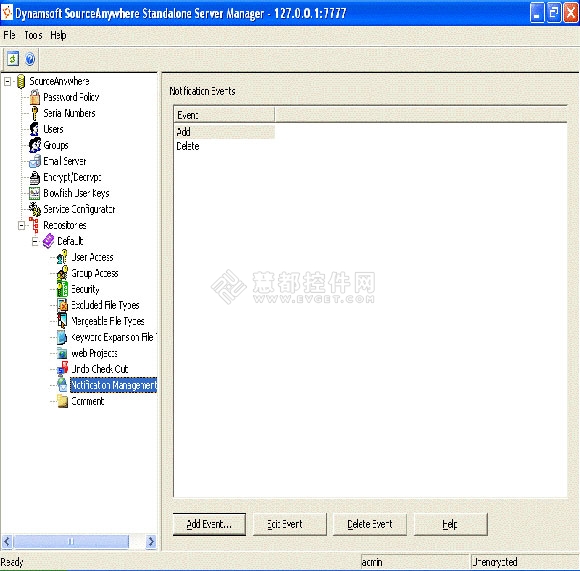Image resolution: width=580 pixels, height=571 pixels.
Task: Click the tree scrollbar right arrow
Action: point(151,542)
